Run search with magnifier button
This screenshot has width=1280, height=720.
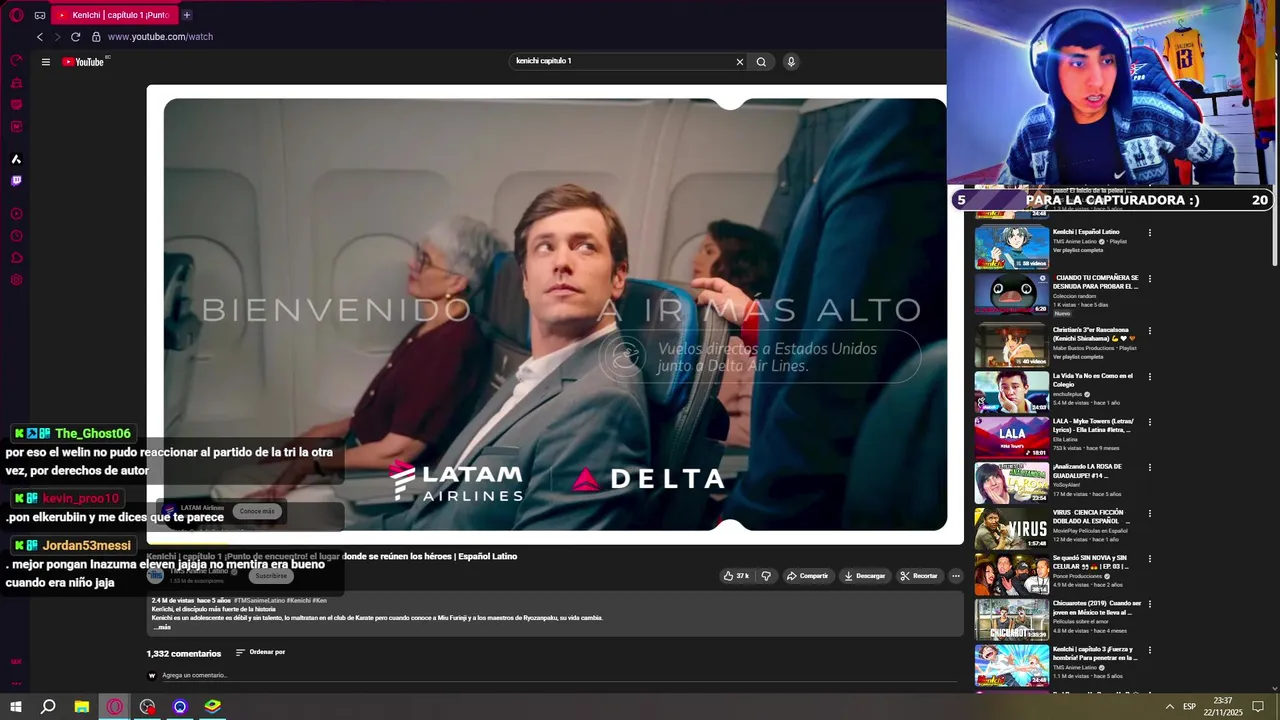point(761,62)
